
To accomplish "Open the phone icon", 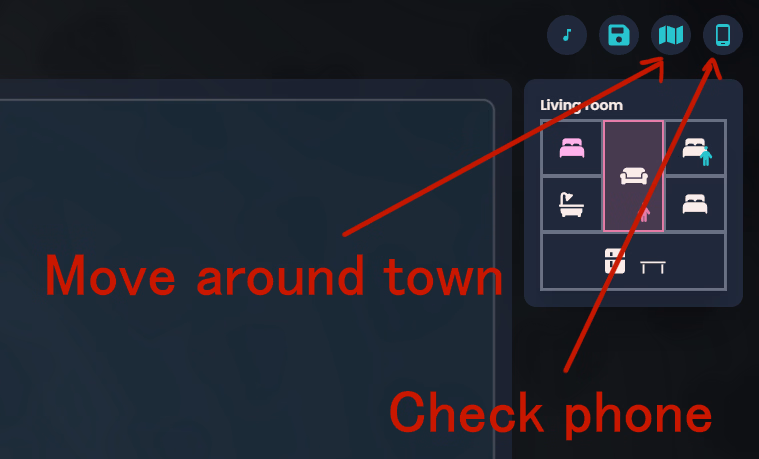I will 723,35.
